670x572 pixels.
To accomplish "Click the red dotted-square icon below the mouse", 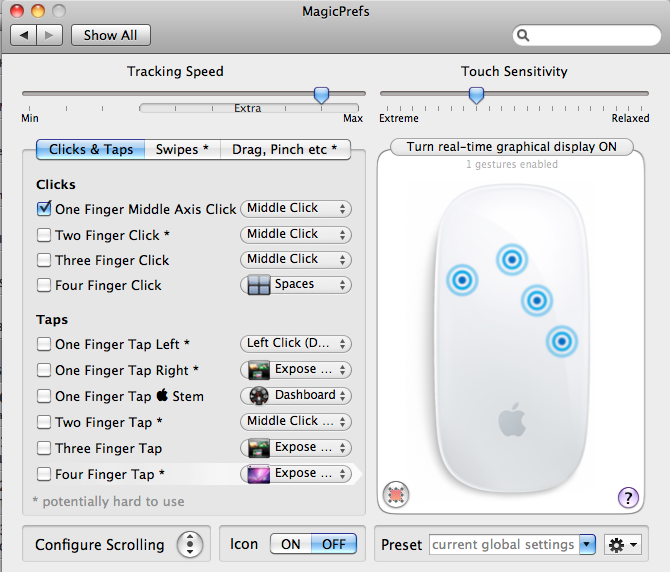I will click(396, 495).
